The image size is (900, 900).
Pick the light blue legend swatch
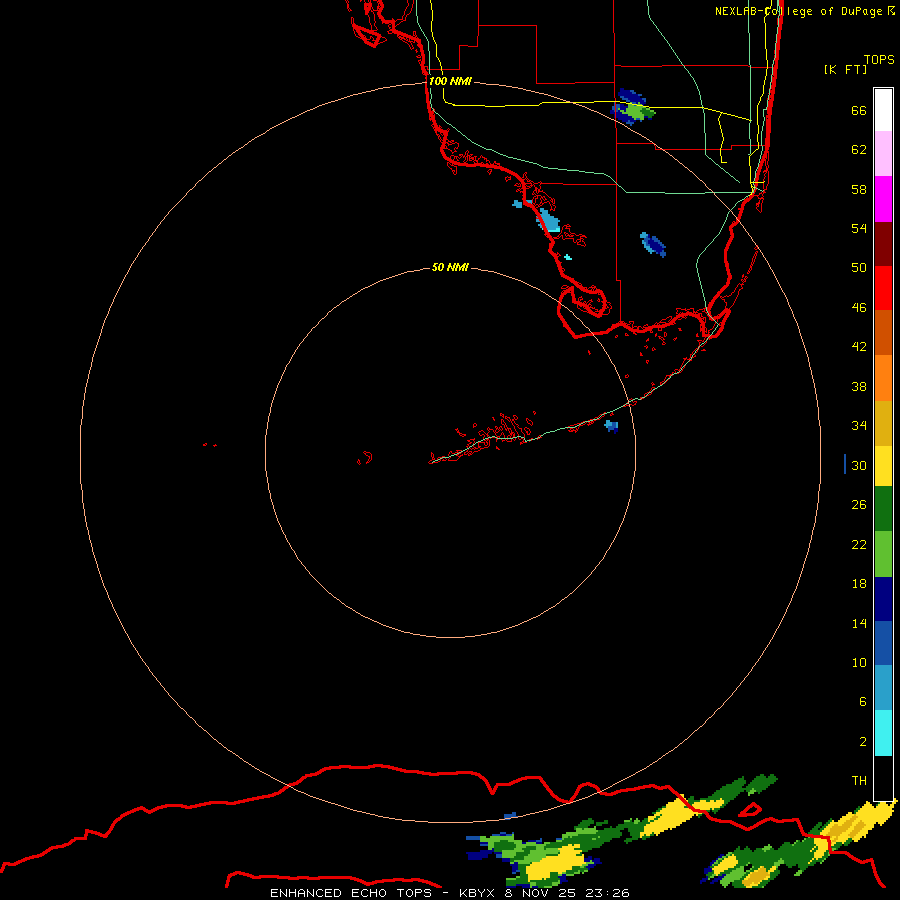(883, 688)
